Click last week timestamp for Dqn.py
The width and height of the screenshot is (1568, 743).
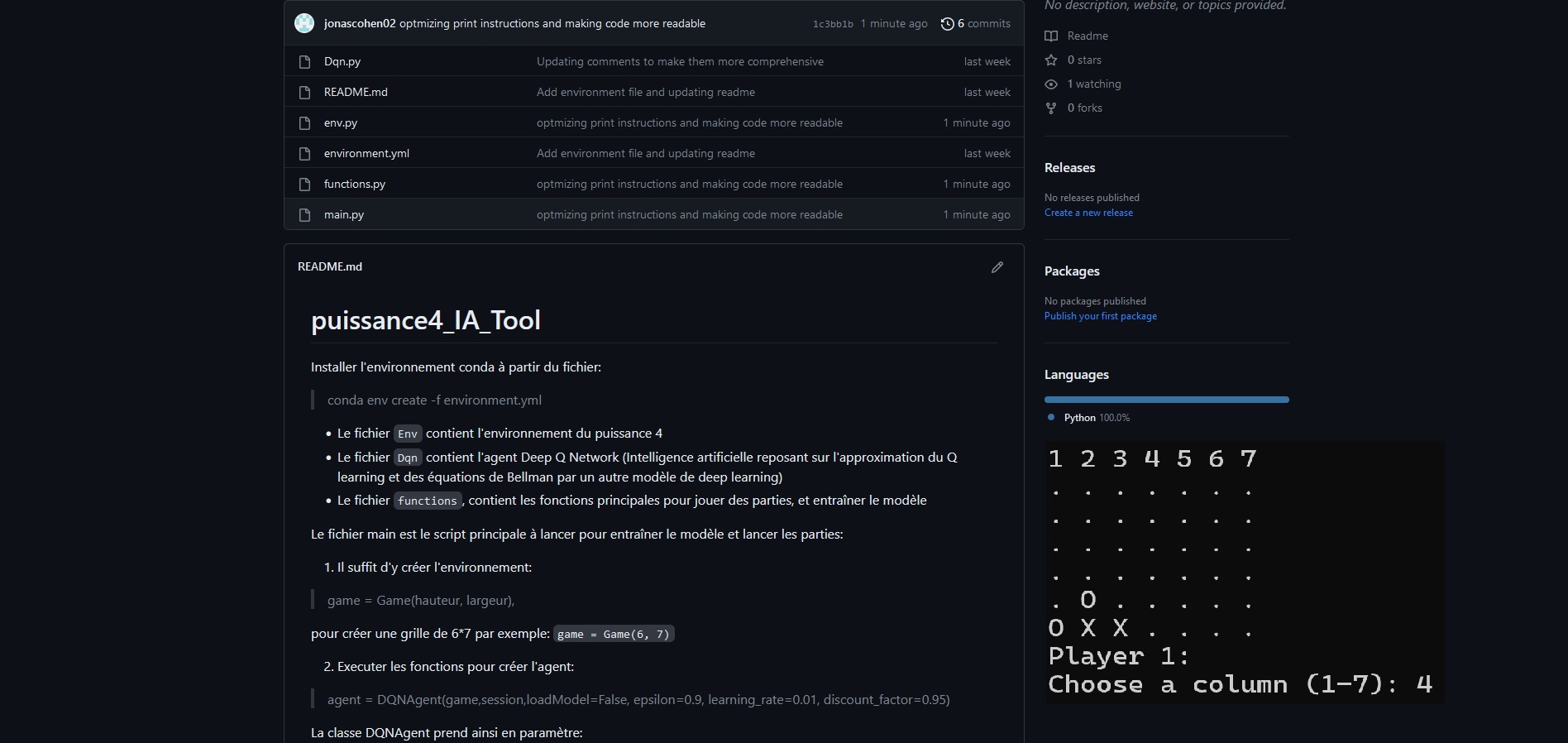pyautogui.click(x=987, y=61)
